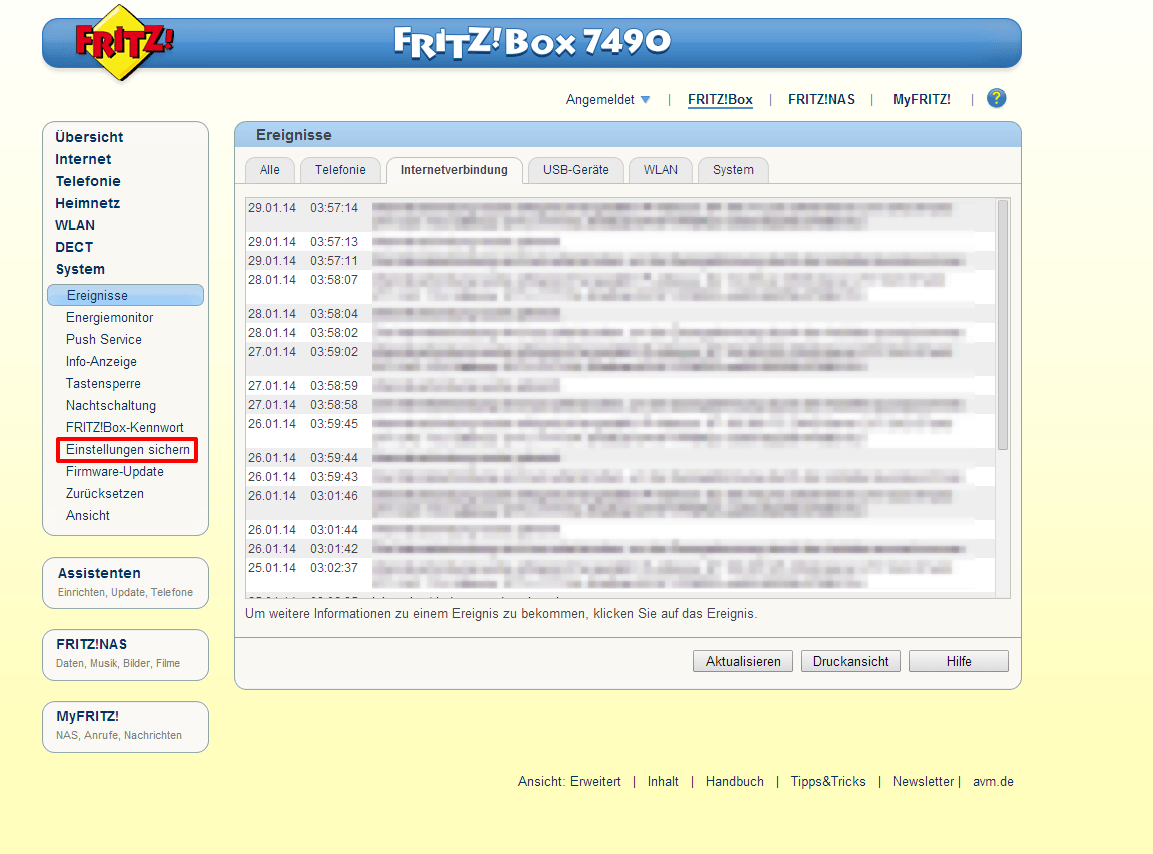Click the FRITZ! logo icon
The image size is (1153, 854).
[124, 43]
